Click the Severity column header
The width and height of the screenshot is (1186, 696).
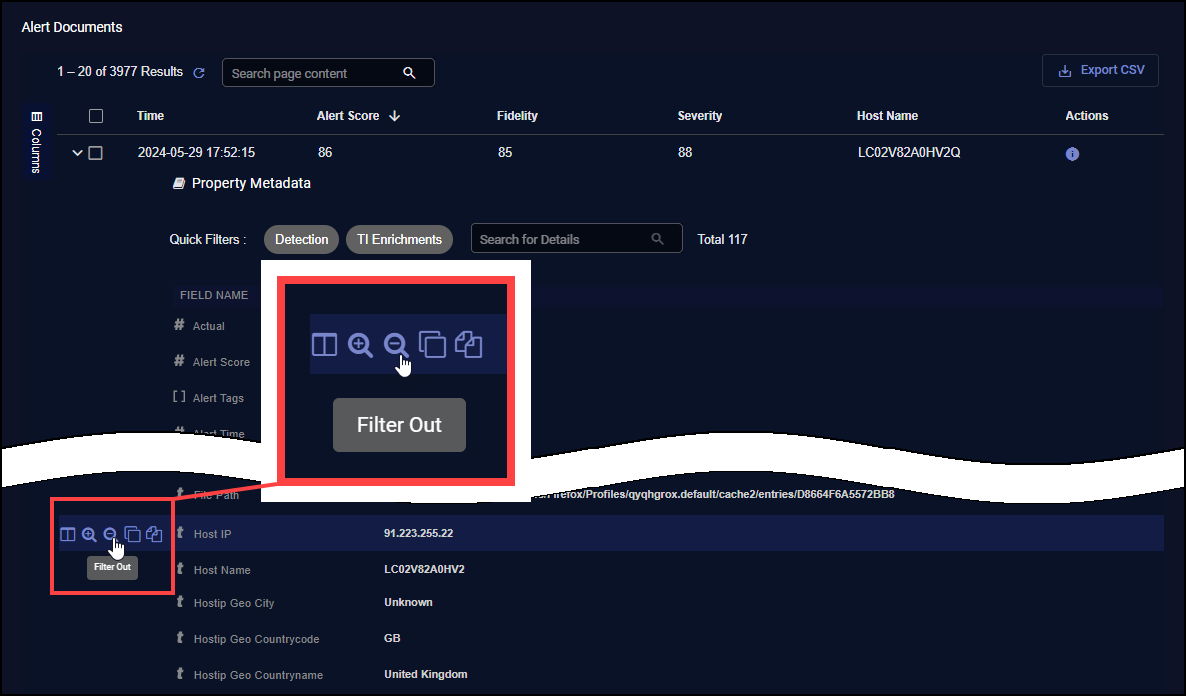pyautogui.click(x=699, y=116)
